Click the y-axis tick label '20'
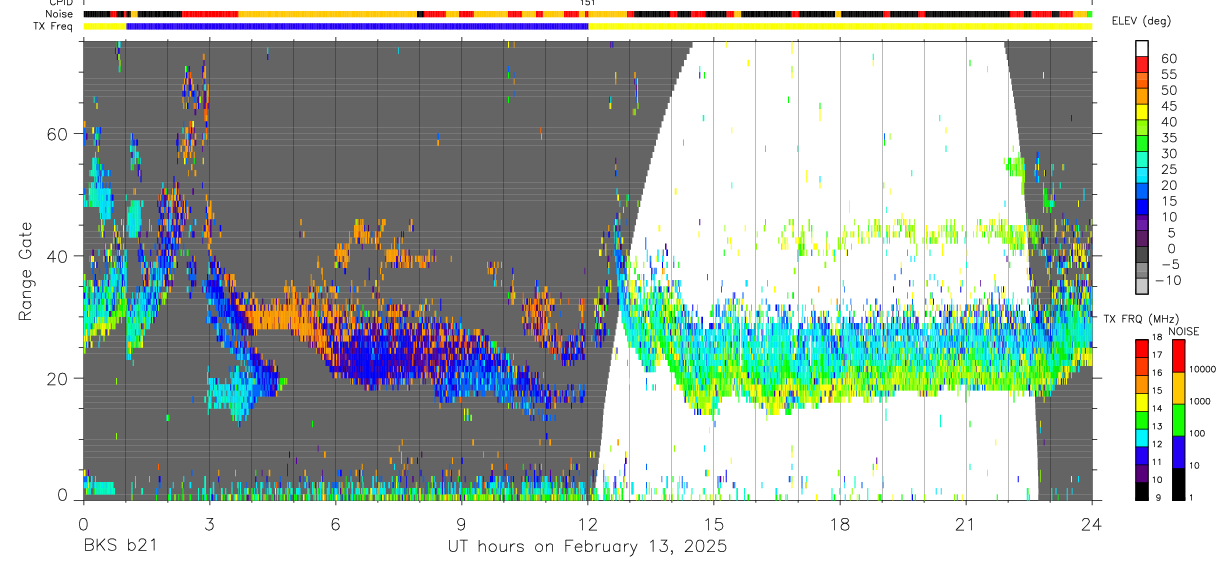This screenshot has width=1228, height=567. 58,378
